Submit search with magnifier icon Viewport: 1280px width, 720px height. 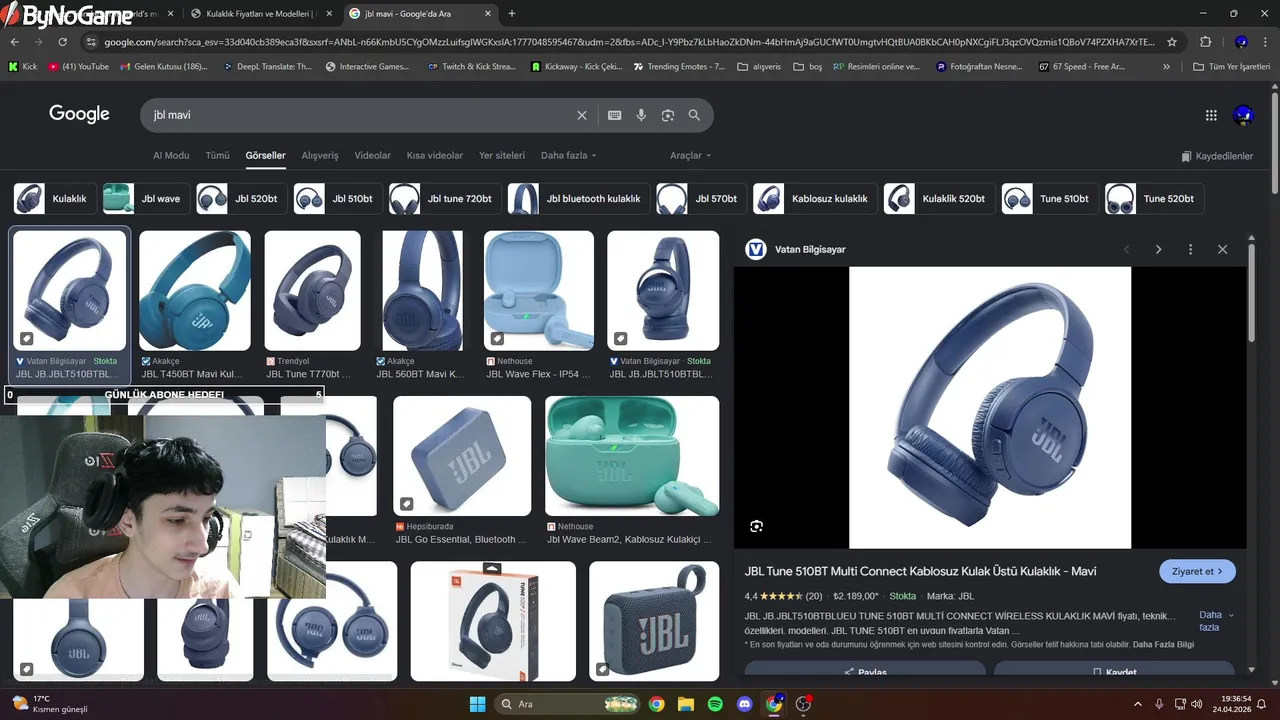(694, 115)
